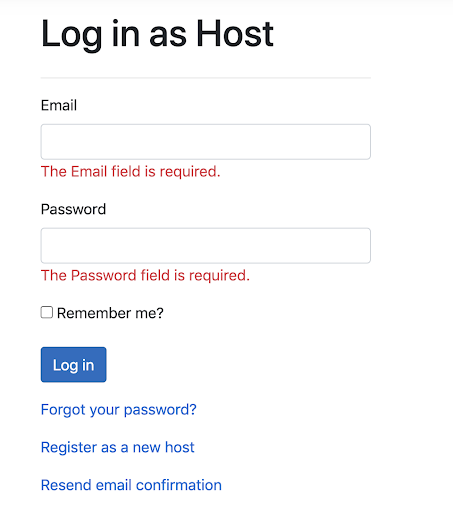Submit the form with Log in button
Viewport: 453px width, 512px height.
[x=74, y=365]
